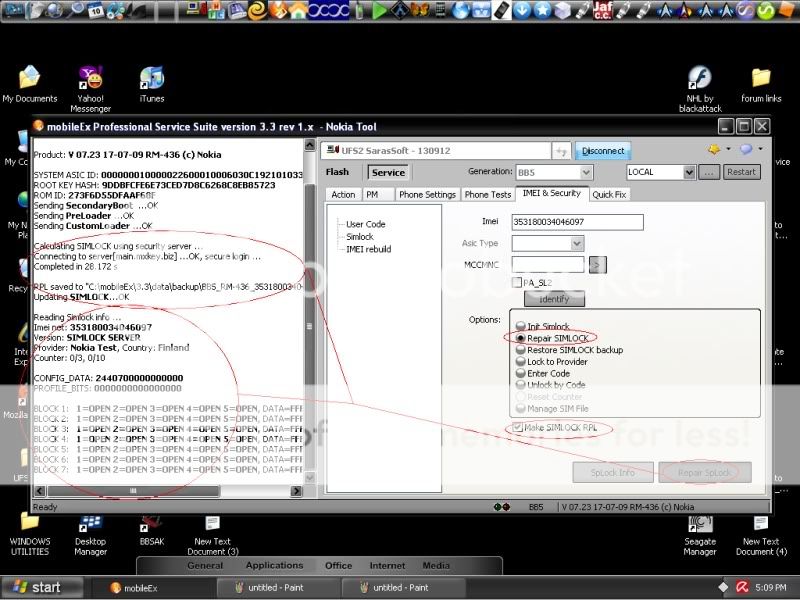
Task: Open the Phone Tests tab
Action: click(x=488, y=194)
